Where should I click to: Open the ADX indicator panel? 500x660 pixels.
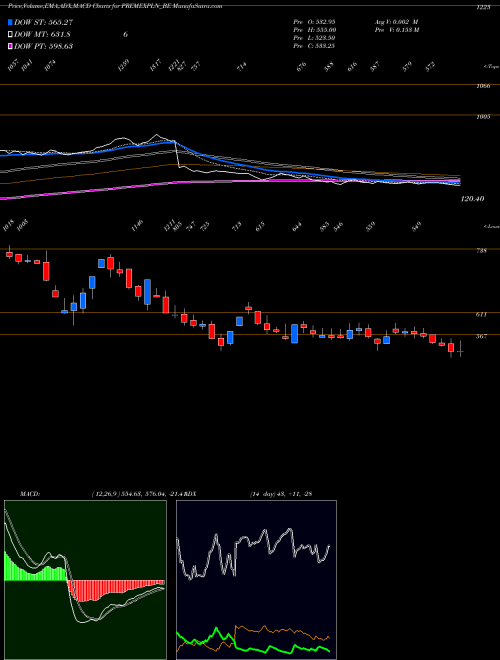(256, 580)
